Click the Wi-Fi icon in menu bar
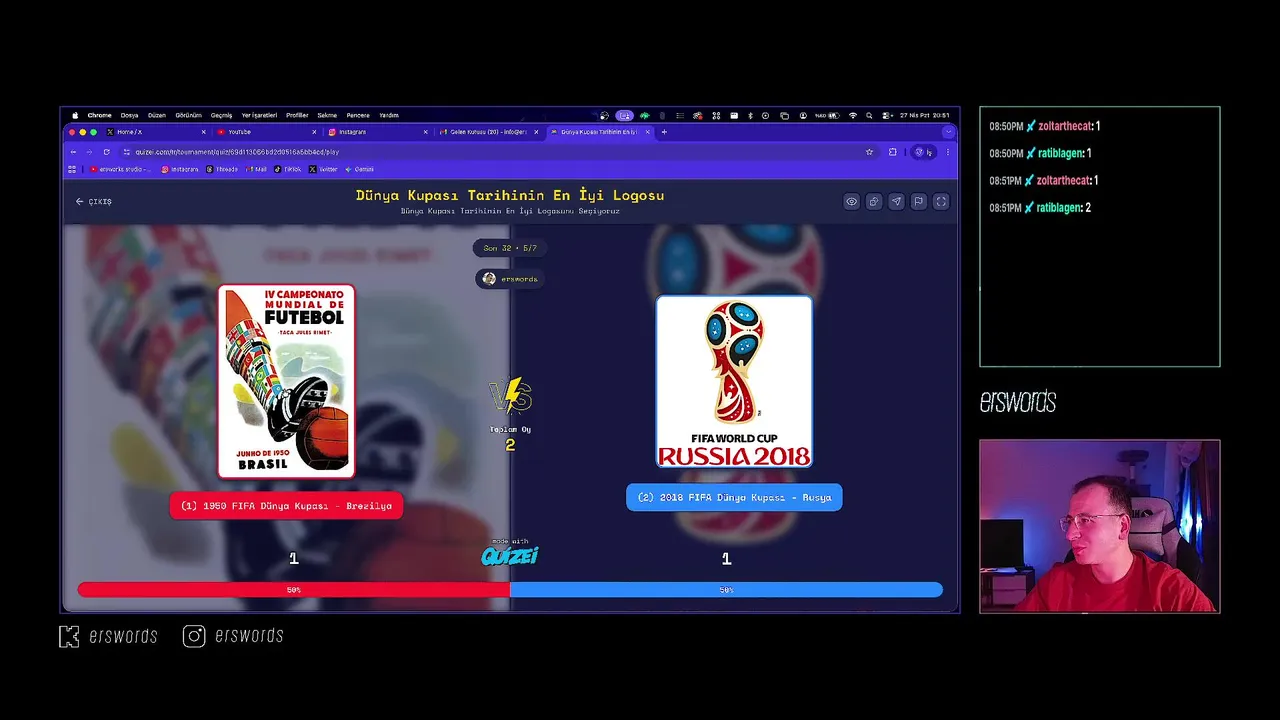Image resolution: width=1280 pixels, height=720 pixels. click(853, 115)
